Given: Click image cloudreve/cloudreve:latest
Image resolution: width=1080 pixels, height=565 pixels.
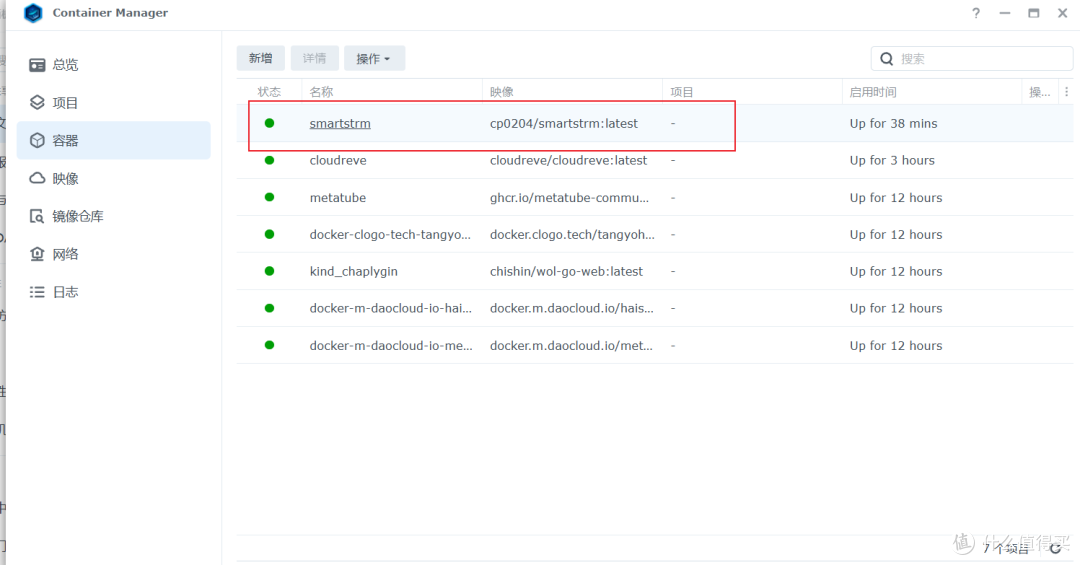Looking at the screenshot, I should click(568, 161).
